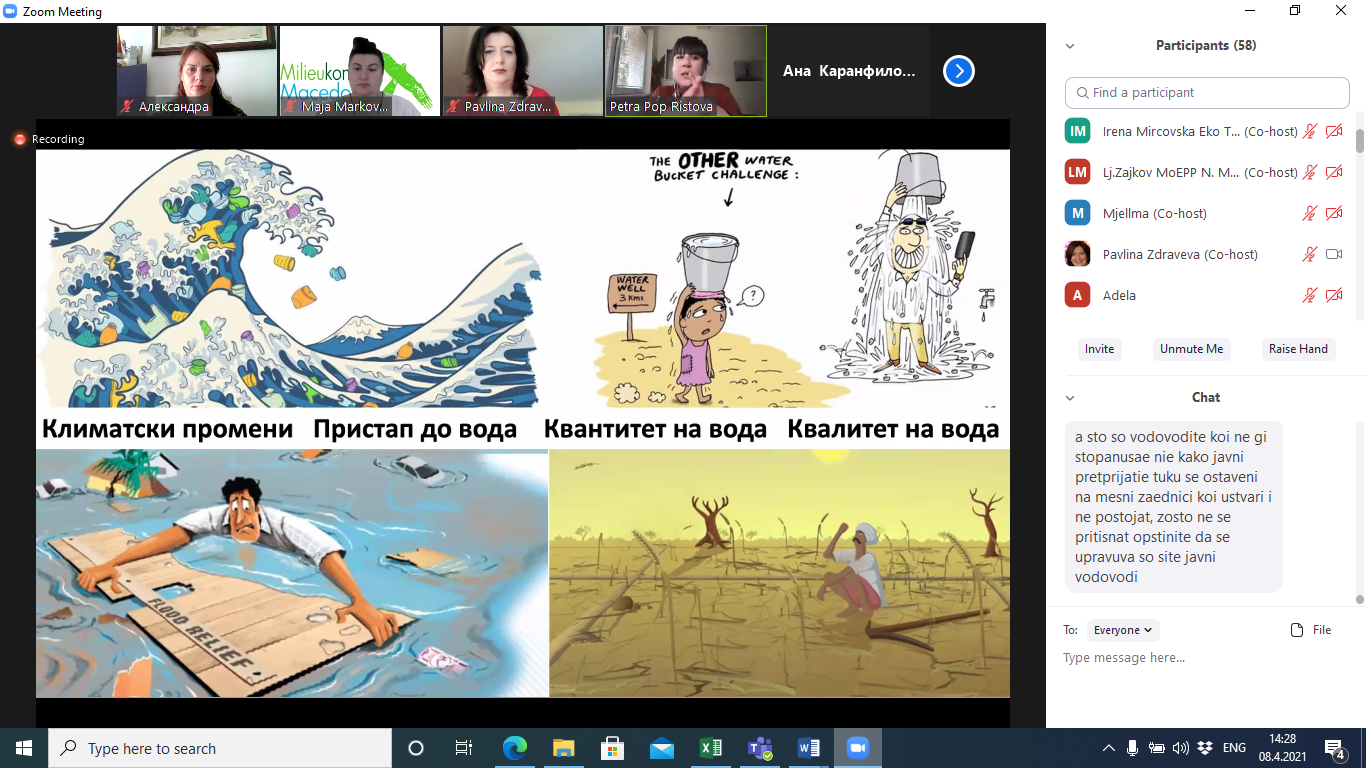Open Microsoft Store from the taskbar
Viewport: 1366px width, 768px height.
612,748
